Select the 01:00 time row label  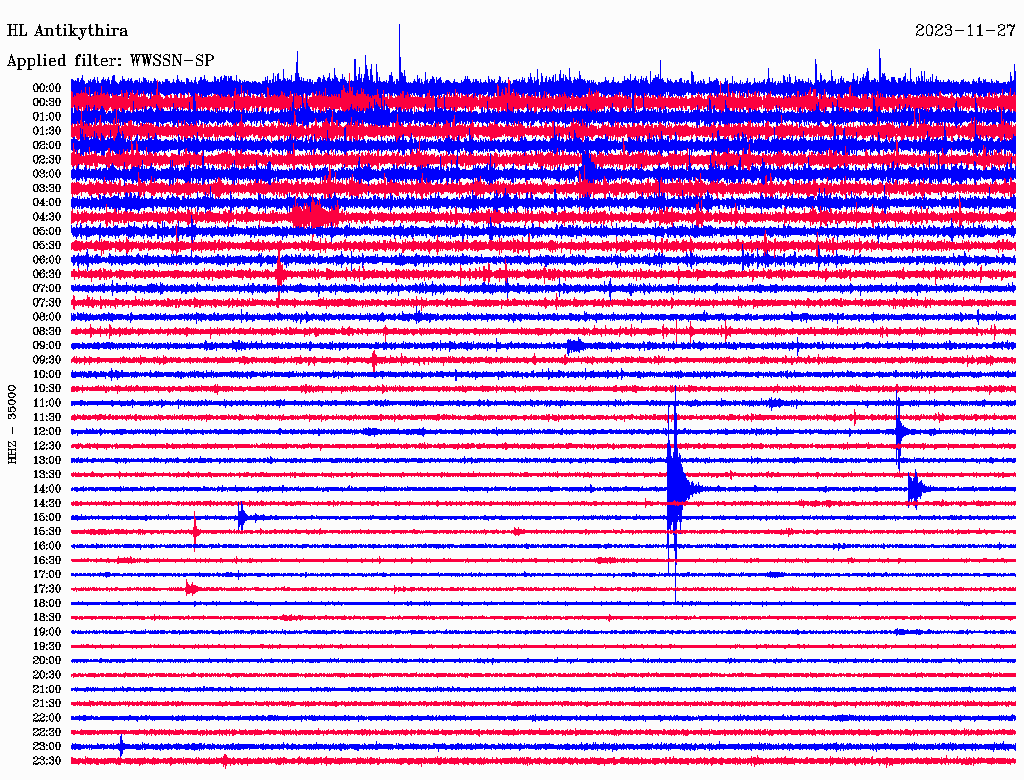[47, 117]
